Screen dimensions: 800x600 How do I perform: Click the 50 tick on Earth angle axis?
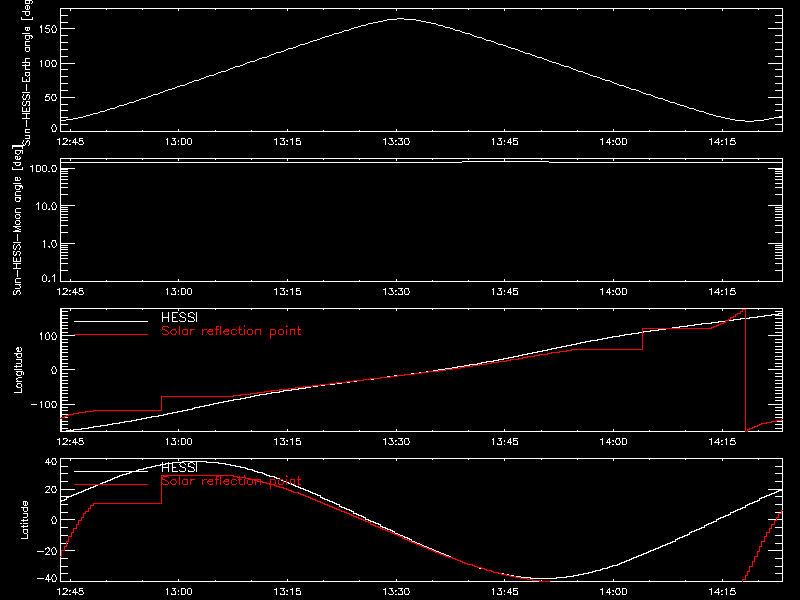click(x=51, y=97)
